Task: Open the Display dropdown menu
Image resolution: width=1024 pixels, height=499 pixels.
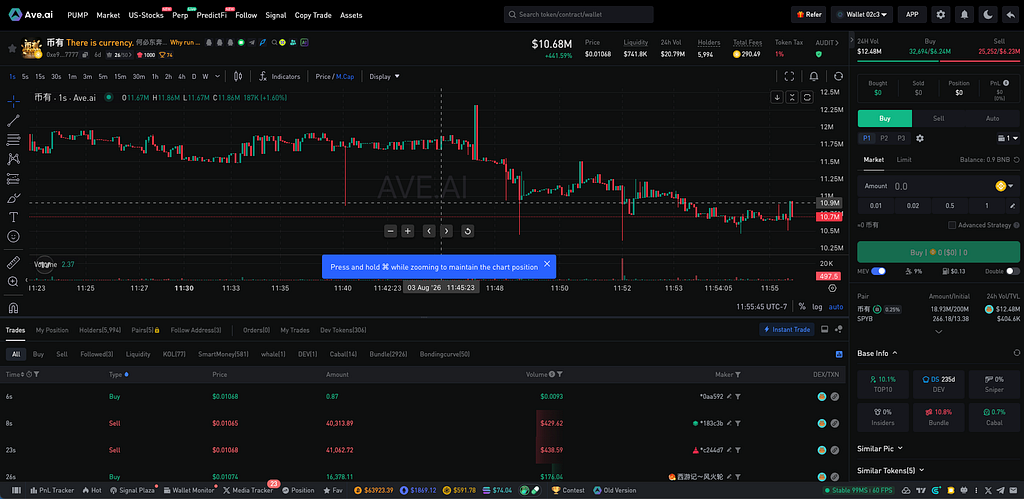Action: [384, 76]
